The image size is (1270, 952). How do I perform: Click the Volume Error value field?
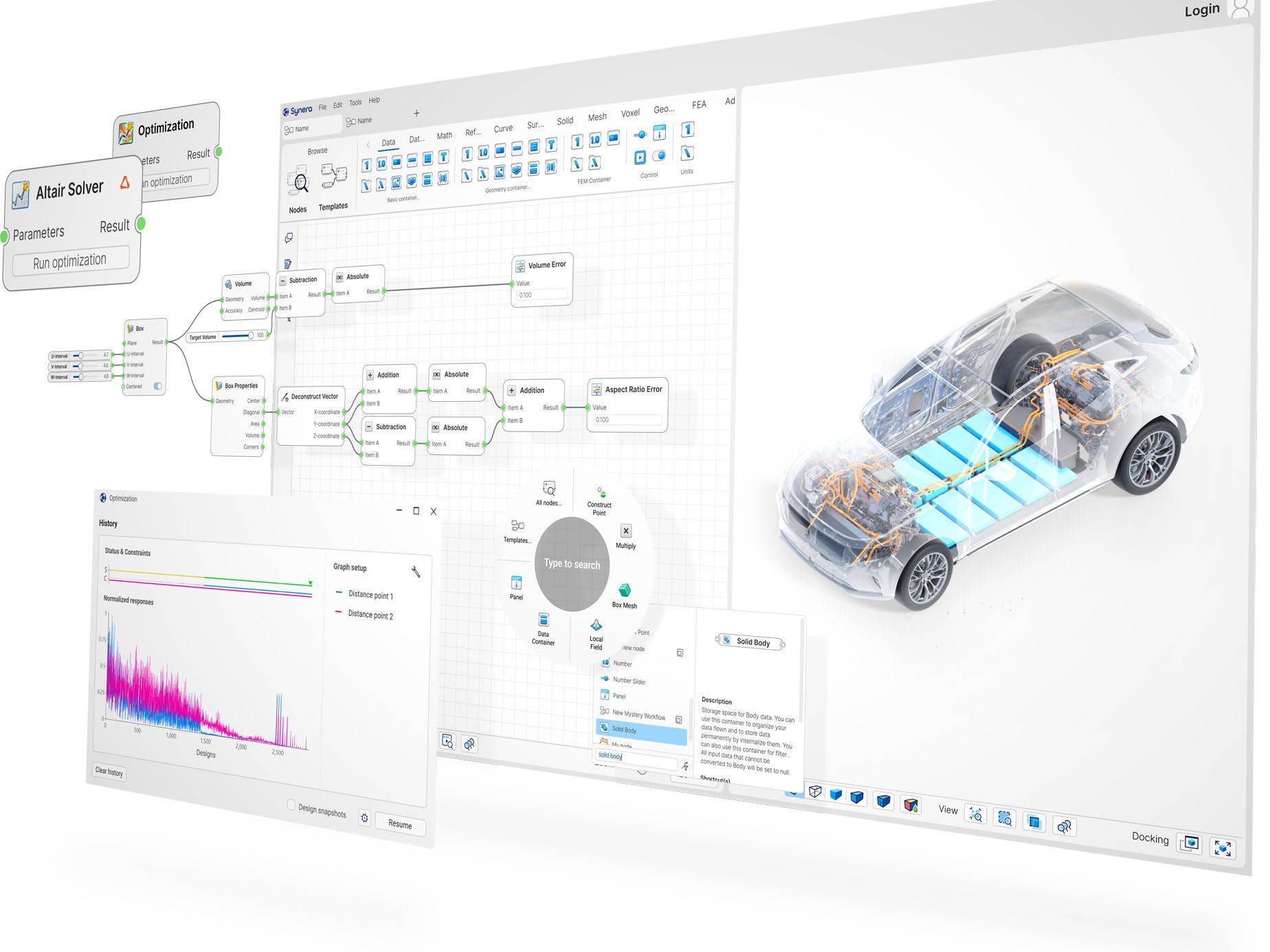pos(542,295)
